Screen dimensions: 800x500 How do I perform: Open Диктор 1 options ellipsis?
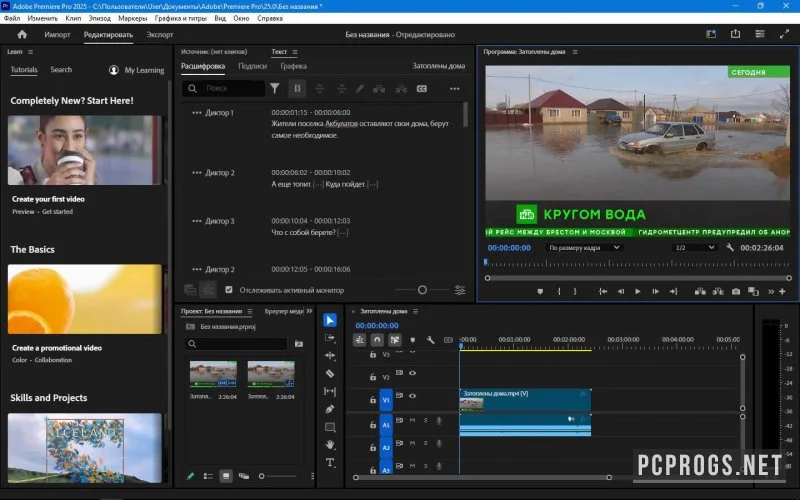pyautogui.click(x=196, y=113)
